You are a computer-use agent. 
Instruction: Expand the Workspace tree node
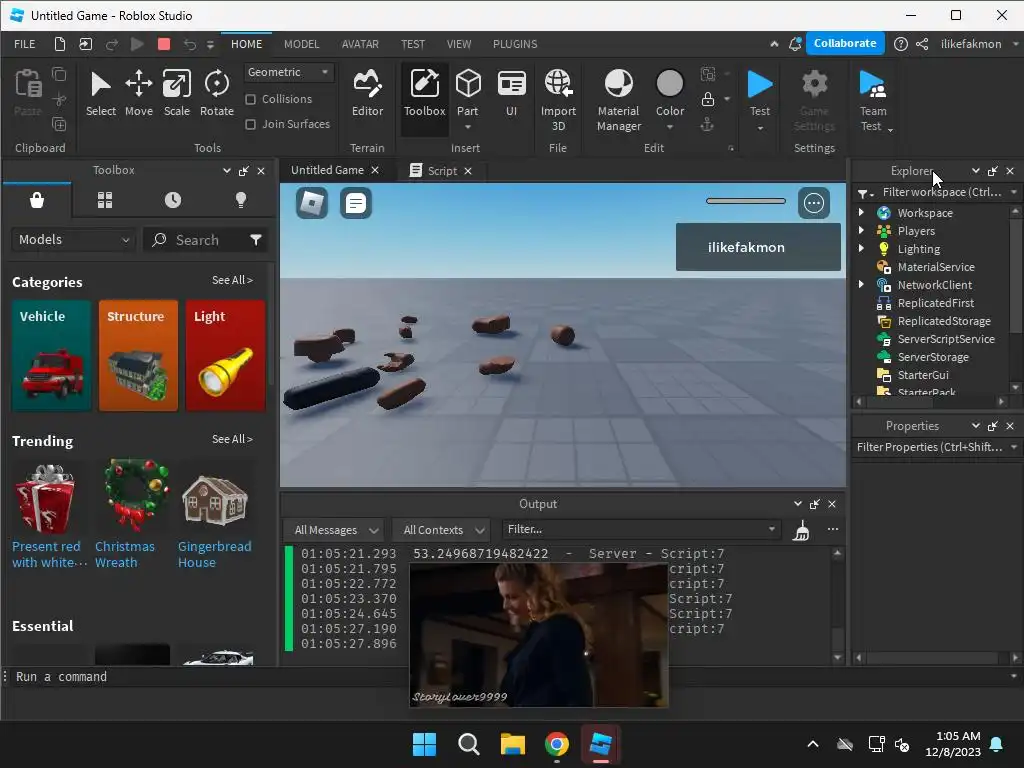point(862,213)
